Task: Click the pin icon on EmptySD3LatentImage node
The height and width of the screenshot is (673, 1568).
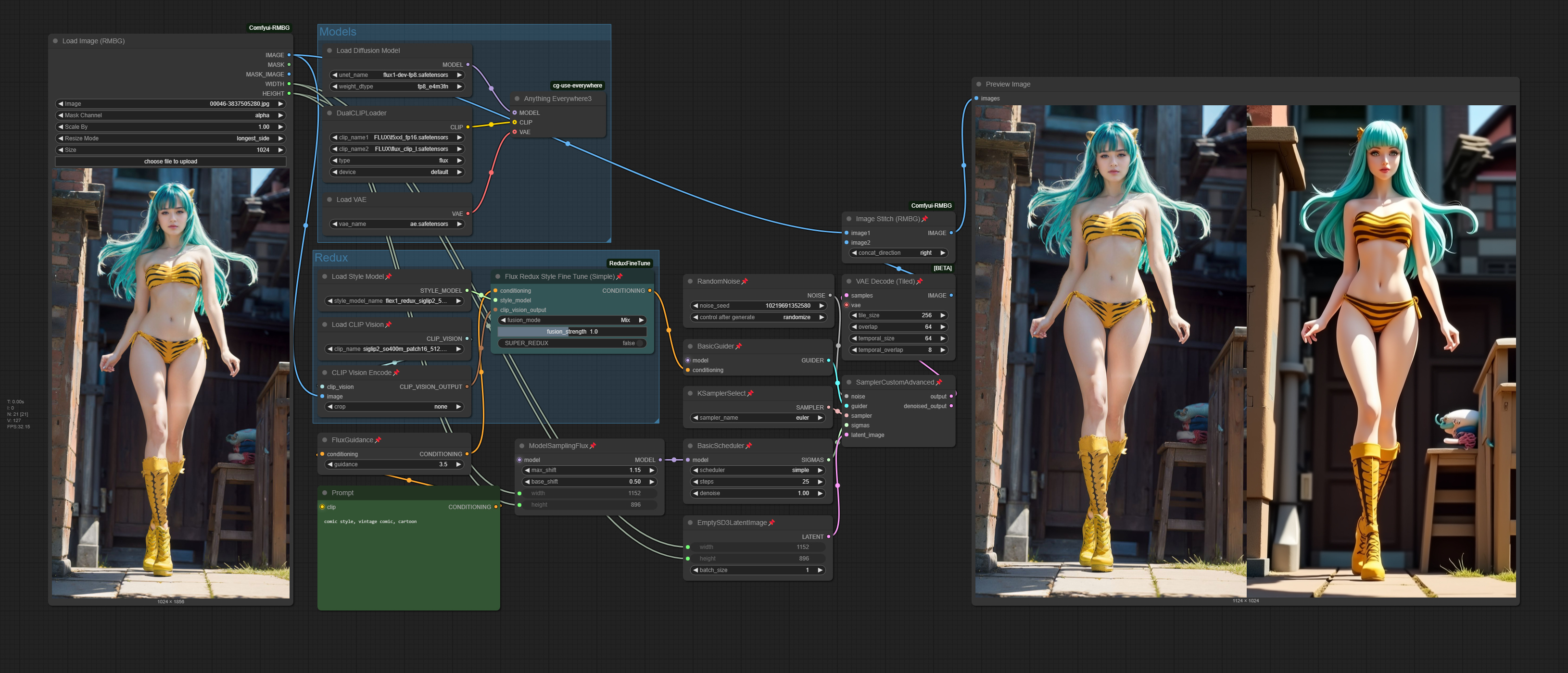Action: pos(772,522)
